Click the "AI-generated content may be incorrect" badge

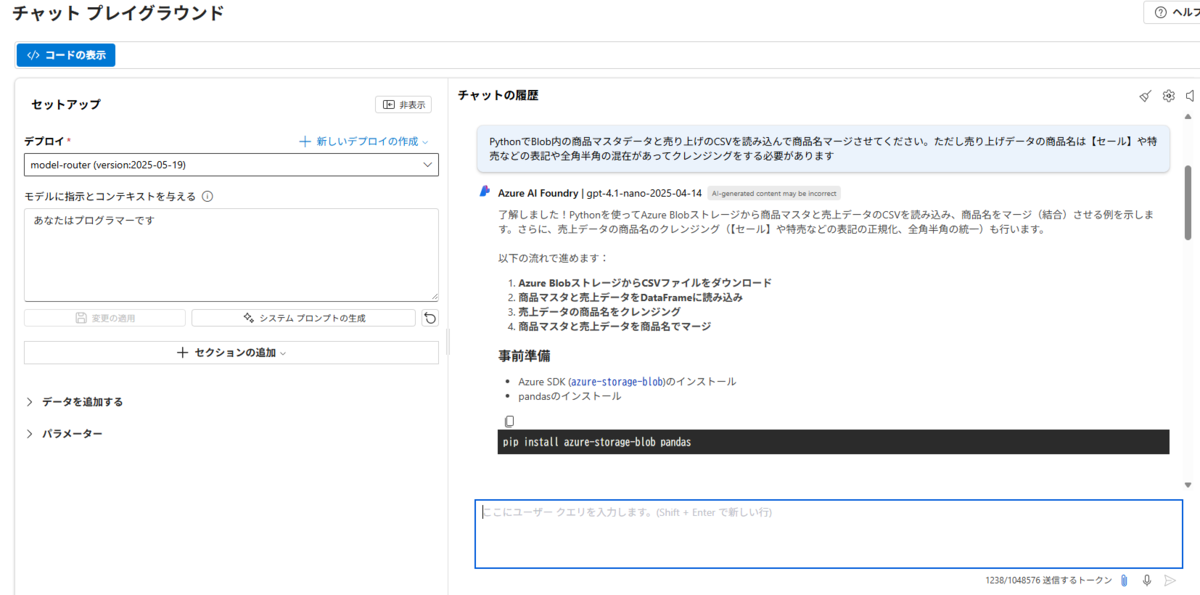click(x=774, y=193)
